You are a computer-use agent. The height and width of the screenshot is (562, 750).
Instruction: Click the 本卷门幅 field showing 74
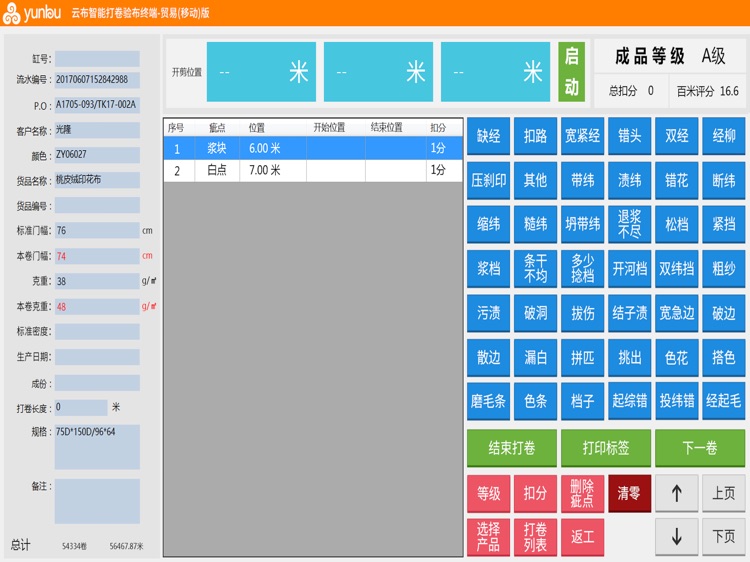(97, 256)
